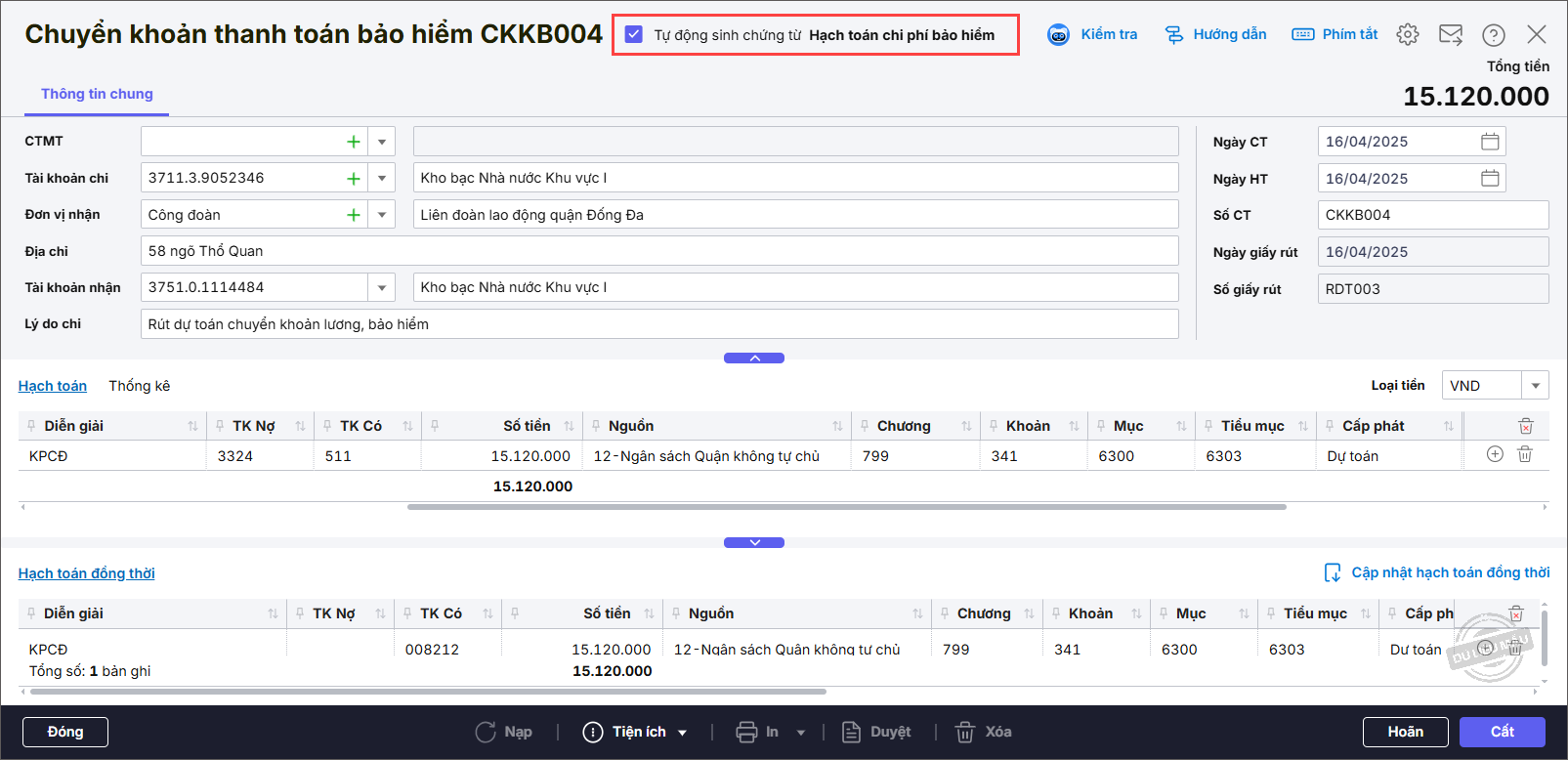Image resolution: width=1568 pixels, height=760 pixels.
Task: Expand CTMT dropdown arrow
Action: click(x=382, y=142)
